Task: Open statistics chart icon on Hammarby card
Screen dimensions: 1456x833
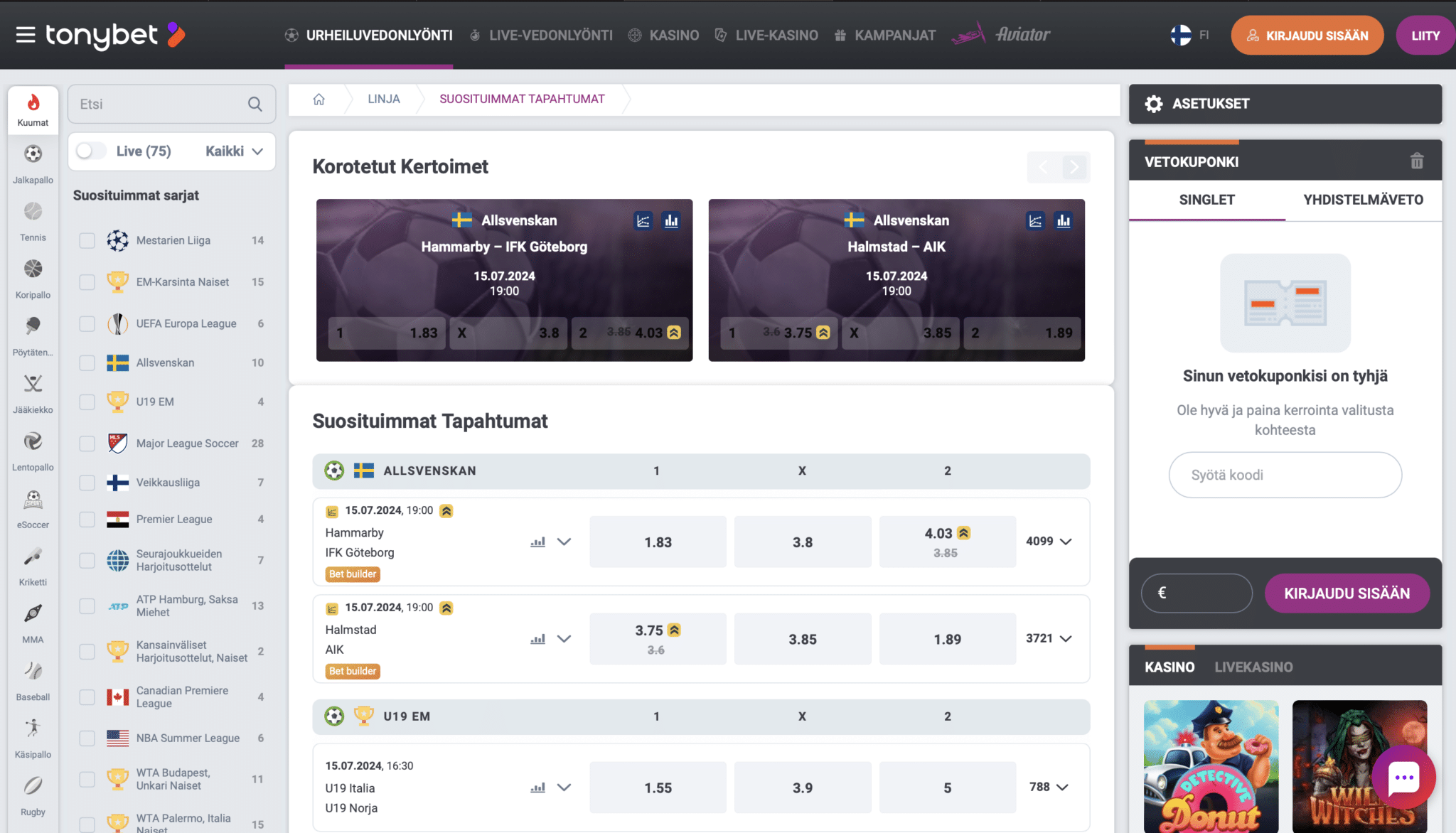Action: [643, 221]
